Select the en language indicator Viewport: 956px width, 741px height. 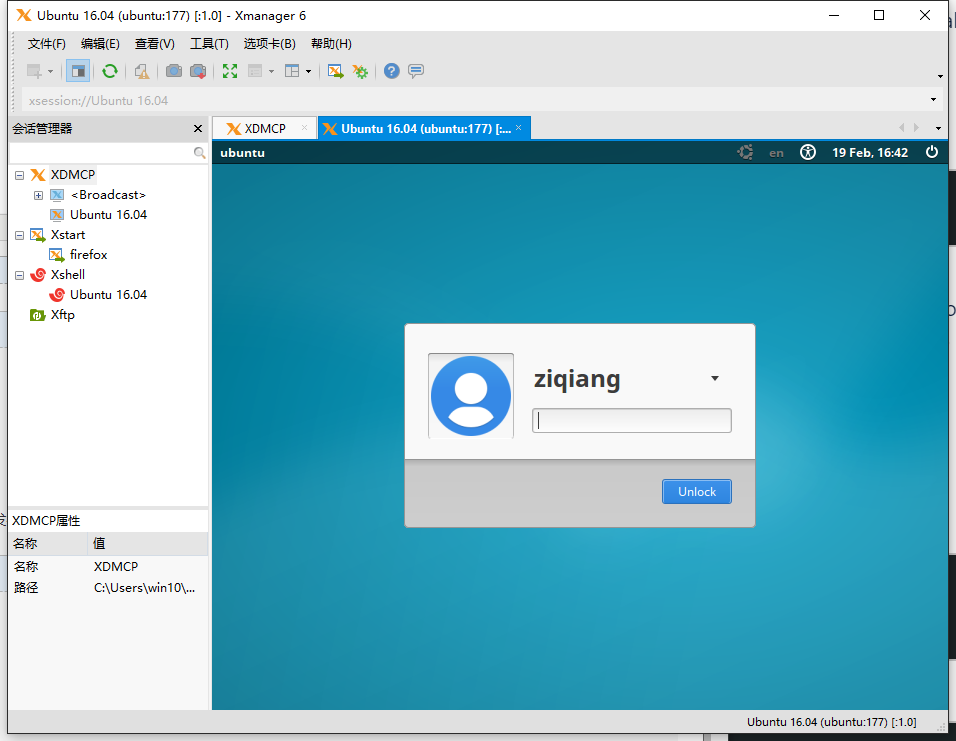point(776,152)
